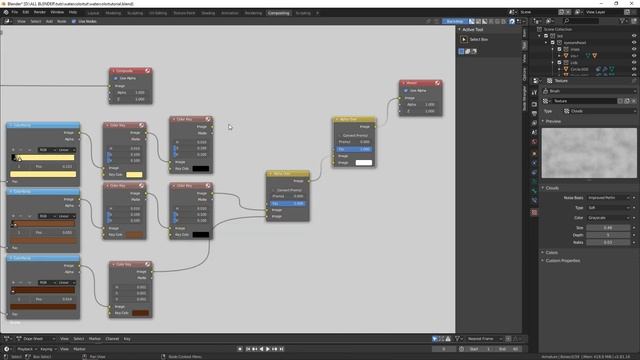Click the black Key Color swatch, upper node
The width and height of the screenshot is (640, 360).
tap(201, 169)
